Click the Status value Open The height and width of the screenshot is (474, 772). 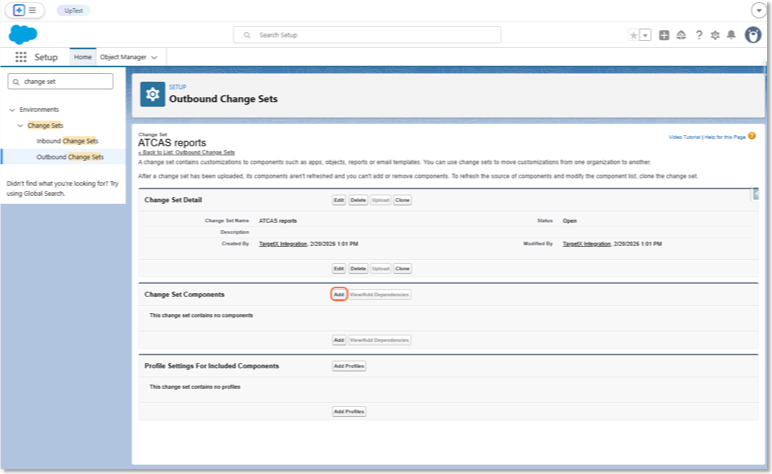(570, 221)
